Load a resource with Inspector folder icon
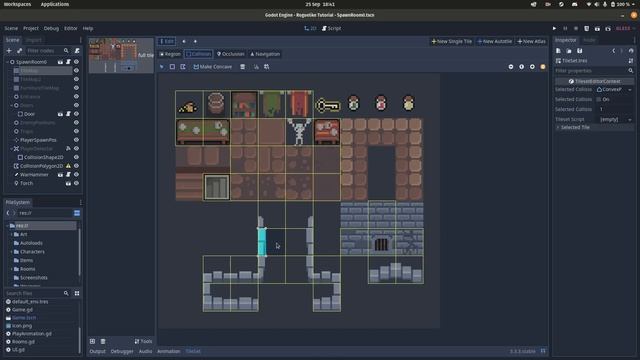This screenshot has width=640, height=360. pyautogui.click(x=569, y=51)
